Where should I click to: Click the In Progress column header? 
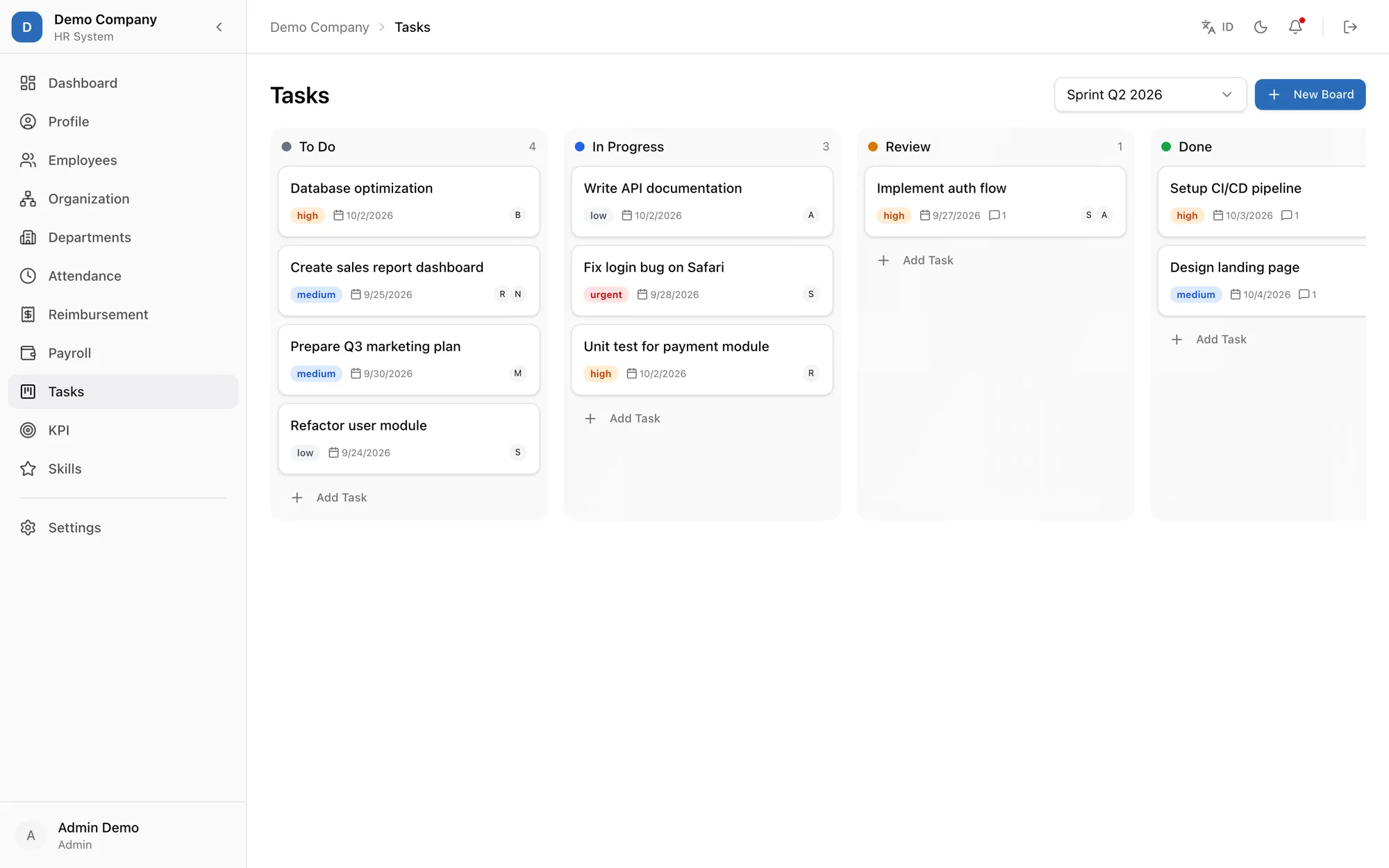702,147
